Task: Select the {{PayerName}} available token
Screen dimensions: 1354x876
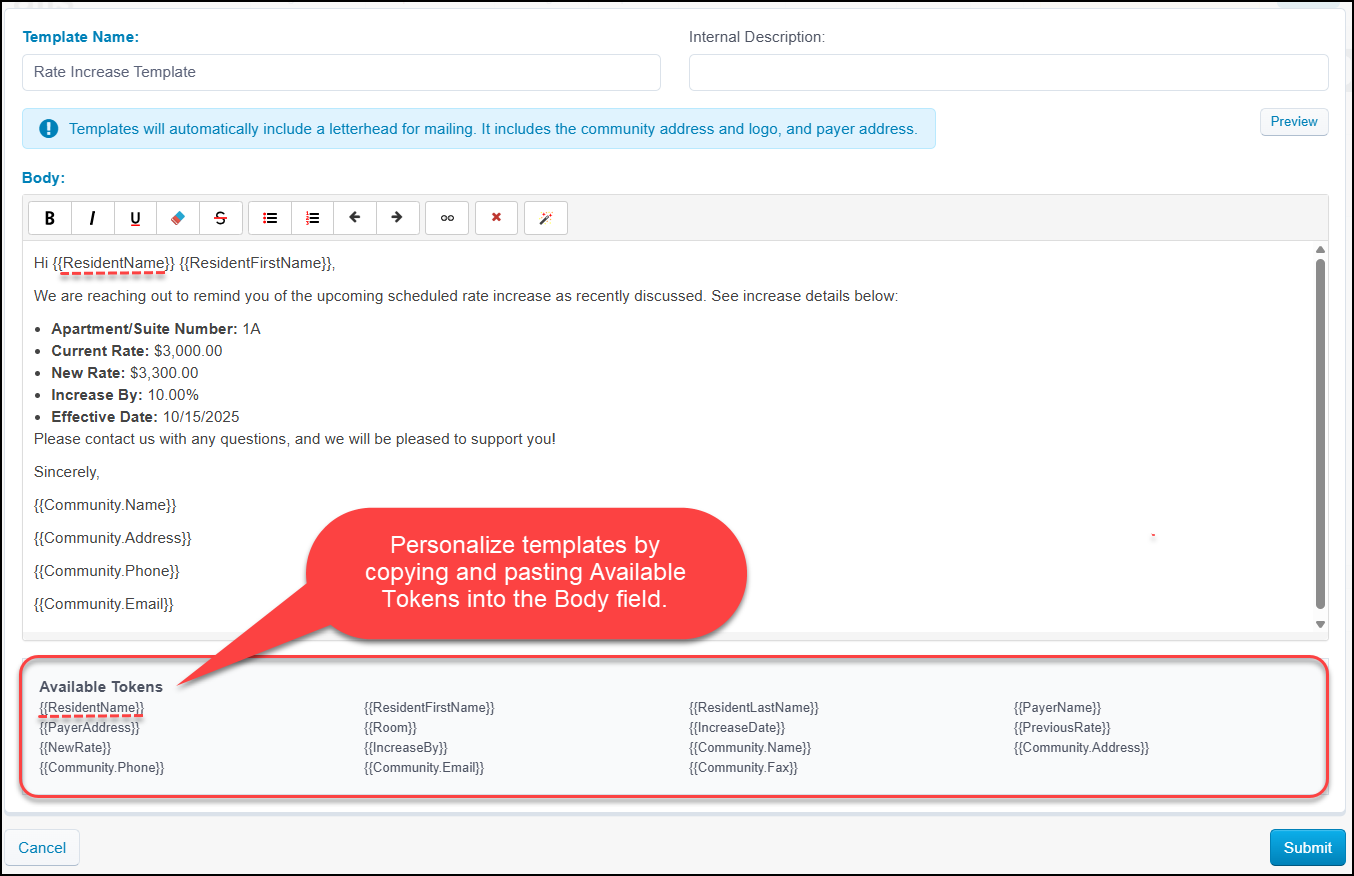Action: coord(1057,708)
